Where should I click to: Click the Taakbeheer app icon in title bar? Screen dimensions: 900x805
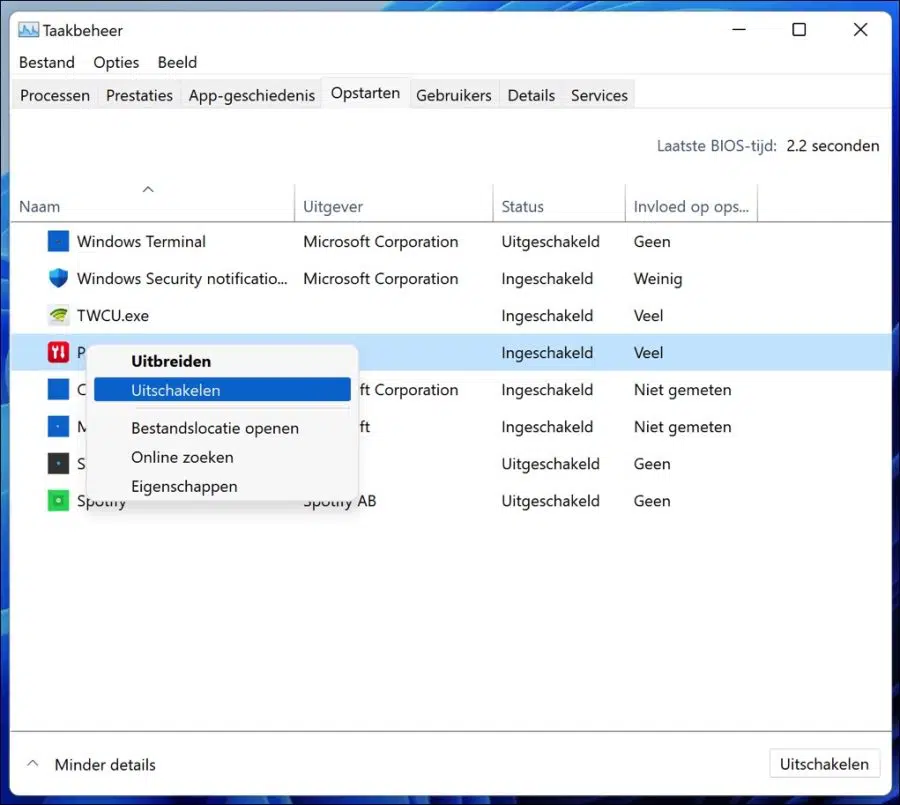click(28, 30)
